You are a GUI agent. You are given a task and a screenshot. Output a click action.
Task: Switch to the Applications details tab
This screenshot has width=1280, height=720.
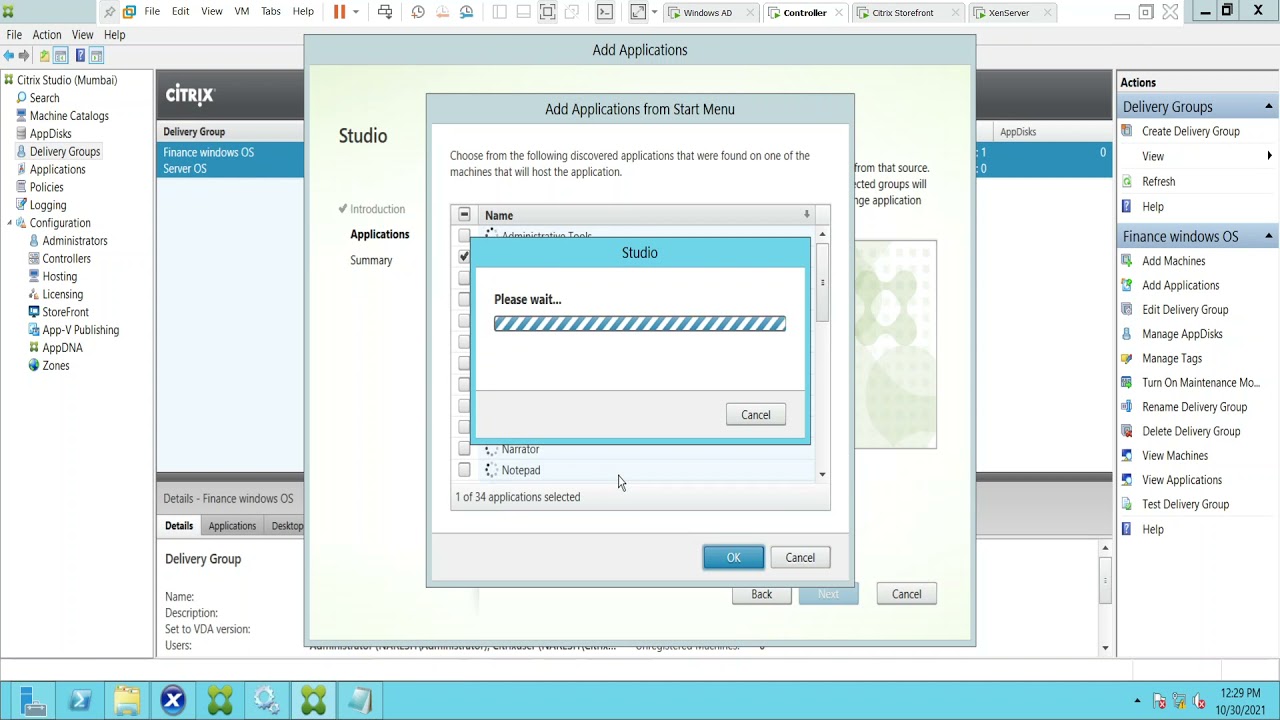point(232,526)
